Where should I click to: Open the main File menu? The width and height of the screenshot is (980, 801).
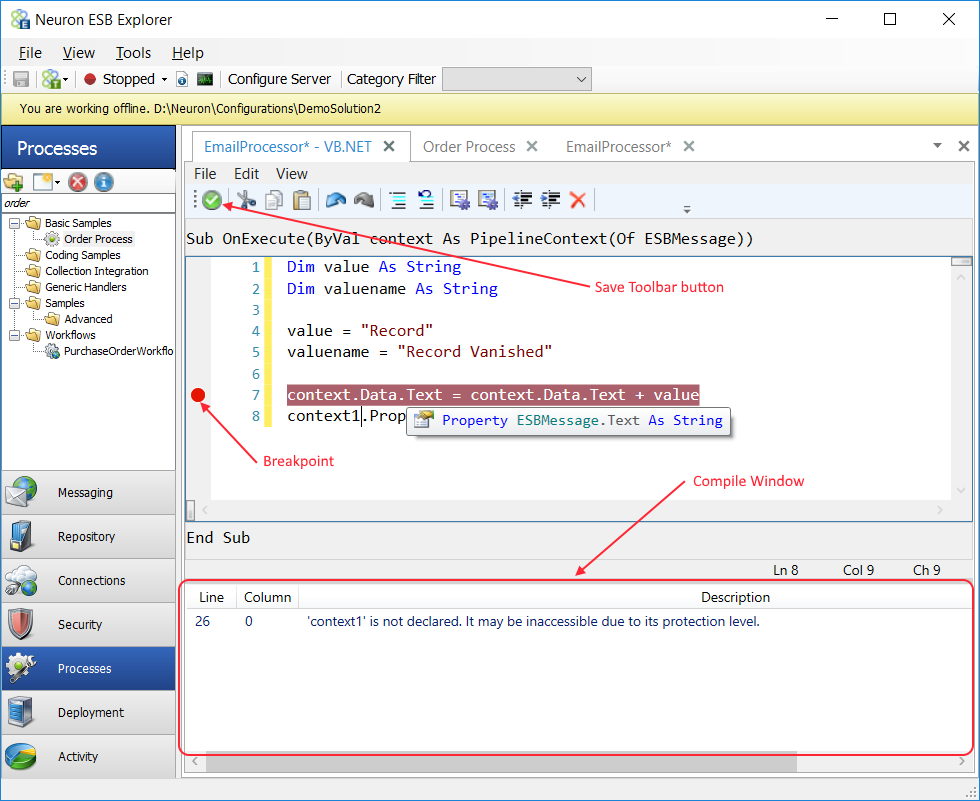pos(30,53)
